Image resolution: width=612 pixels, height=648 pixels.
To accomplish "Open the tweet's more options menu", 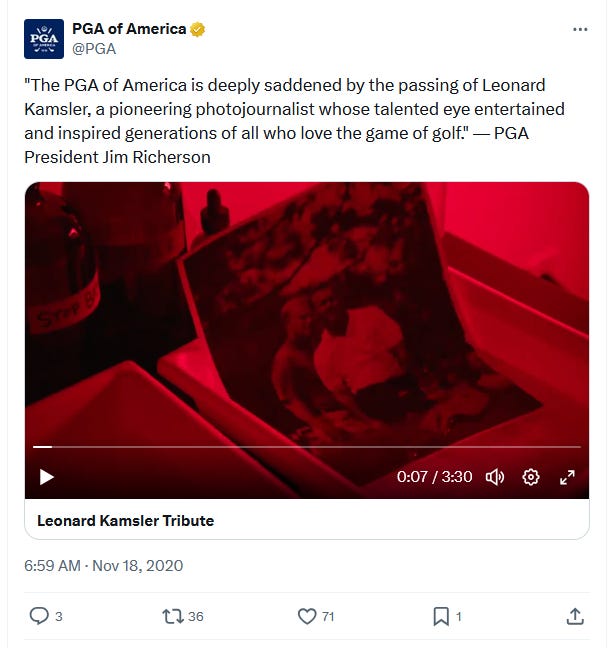I will [580, 29].
